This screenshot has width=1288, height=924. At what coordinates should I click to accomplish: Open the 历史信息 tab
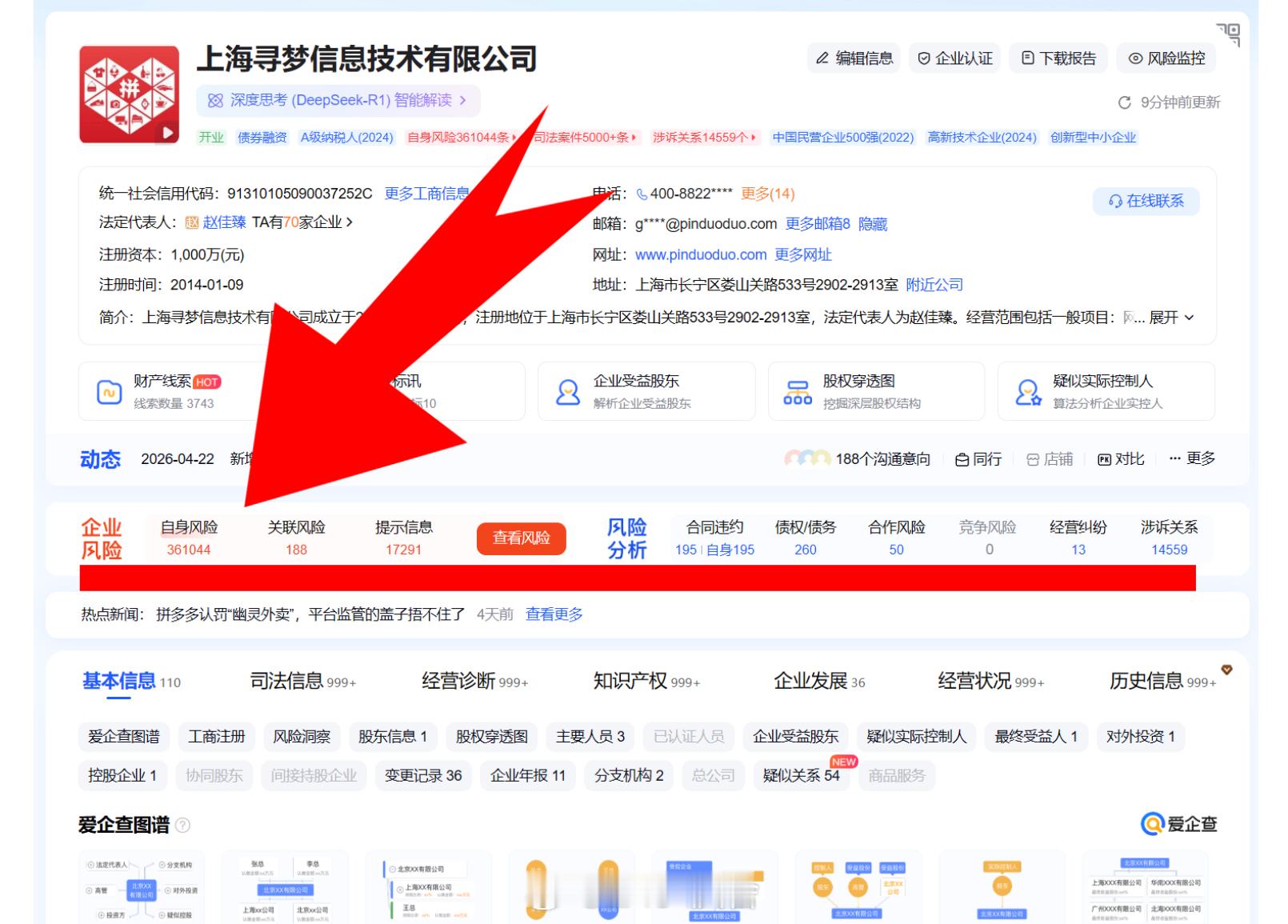(1162, 681)
